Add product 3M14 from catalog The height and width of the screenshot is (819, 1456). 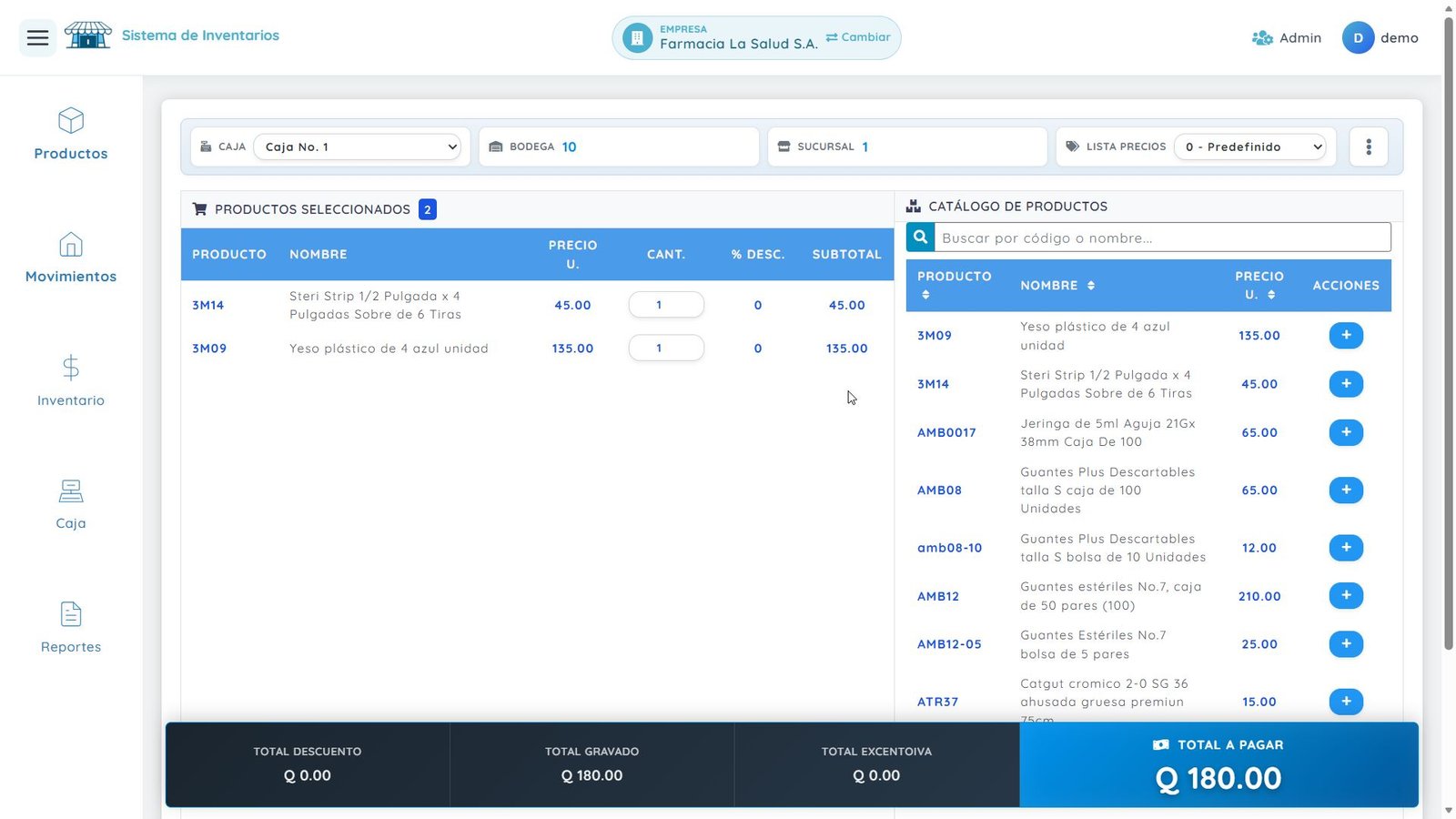pos(1346,384)
